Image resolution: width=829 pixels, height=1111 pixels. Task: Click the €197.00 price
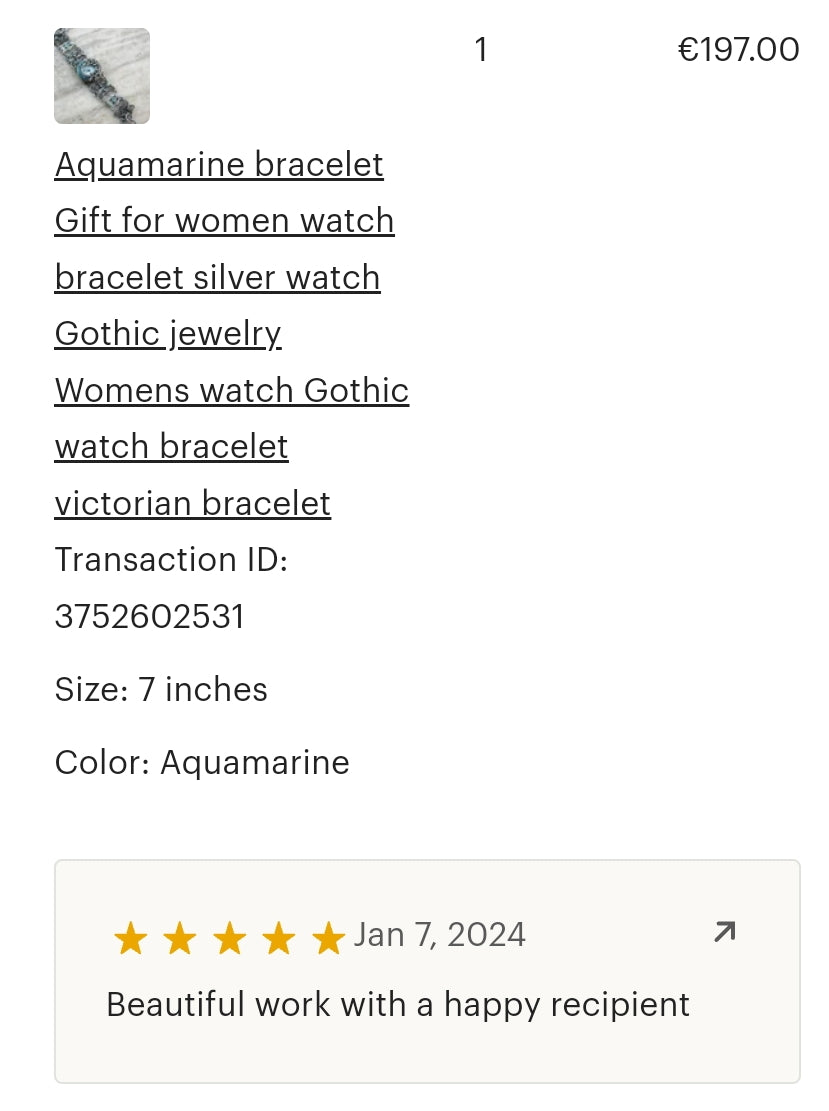pyautogui.click(x=738, y=49)
